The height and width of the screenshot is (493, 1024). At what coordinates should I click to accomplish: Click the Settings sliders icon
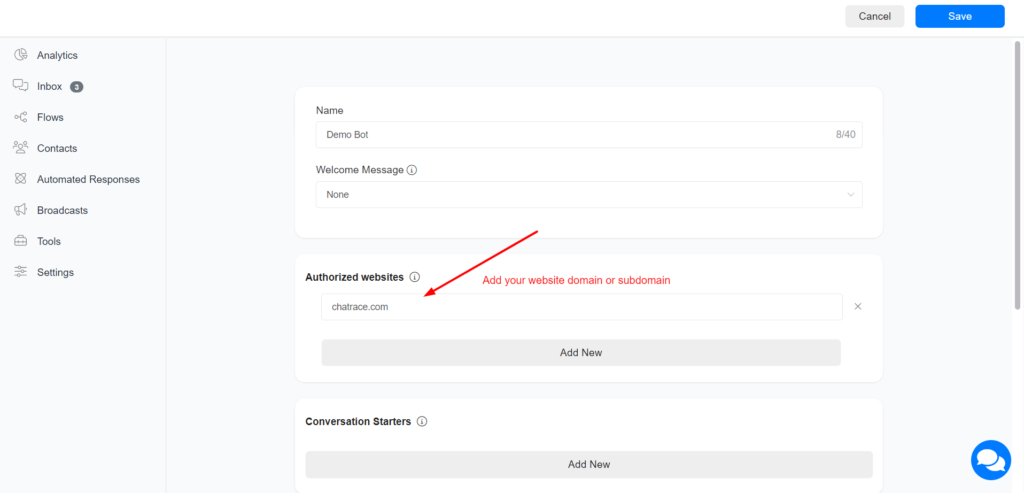coord(20,272)
